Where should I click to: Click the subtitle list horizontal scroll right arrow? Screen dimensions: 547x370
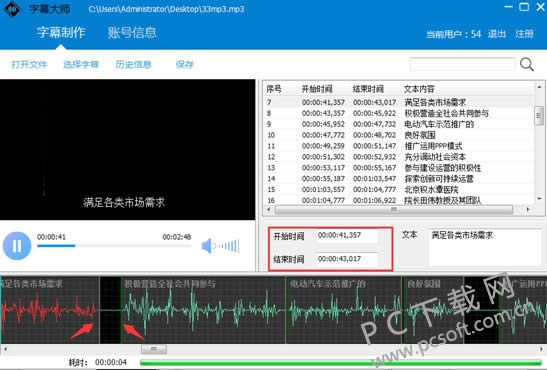tap(528, 210)
